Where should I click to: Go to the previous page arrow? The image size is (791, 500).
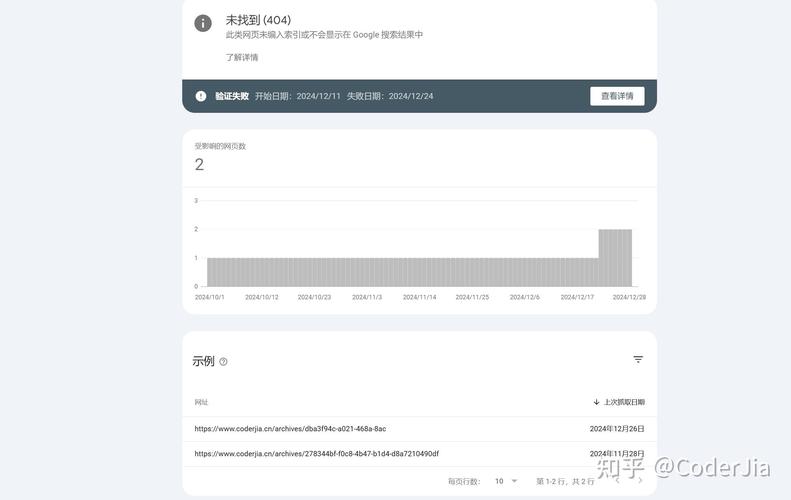click(x=617, y=481)
